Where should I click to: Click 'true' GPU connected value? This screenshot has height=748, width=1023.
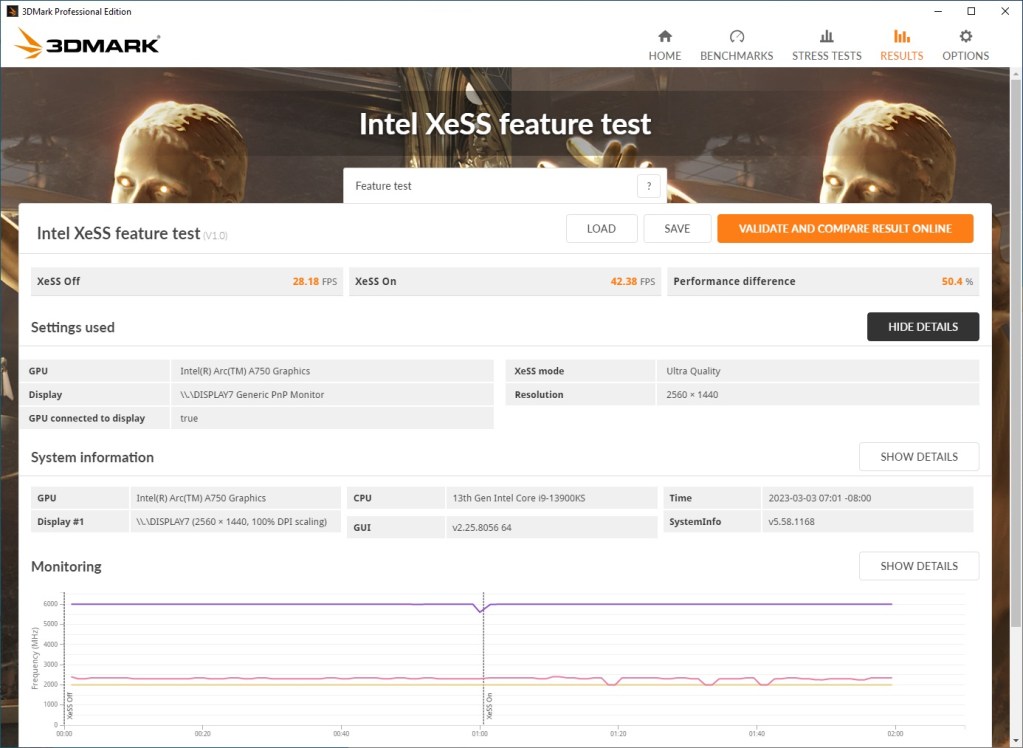(x=189, y=418)
